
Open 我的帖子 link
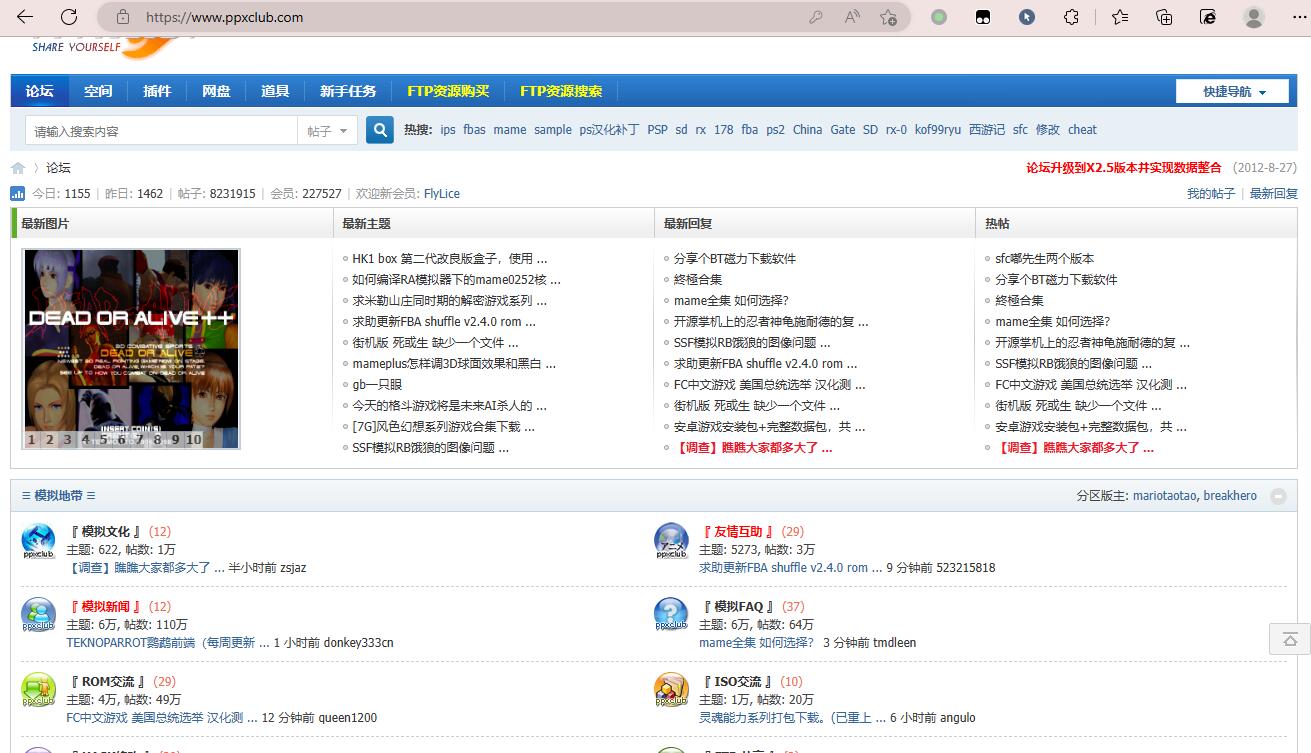pyautogui.click(x=1211, y=194)
